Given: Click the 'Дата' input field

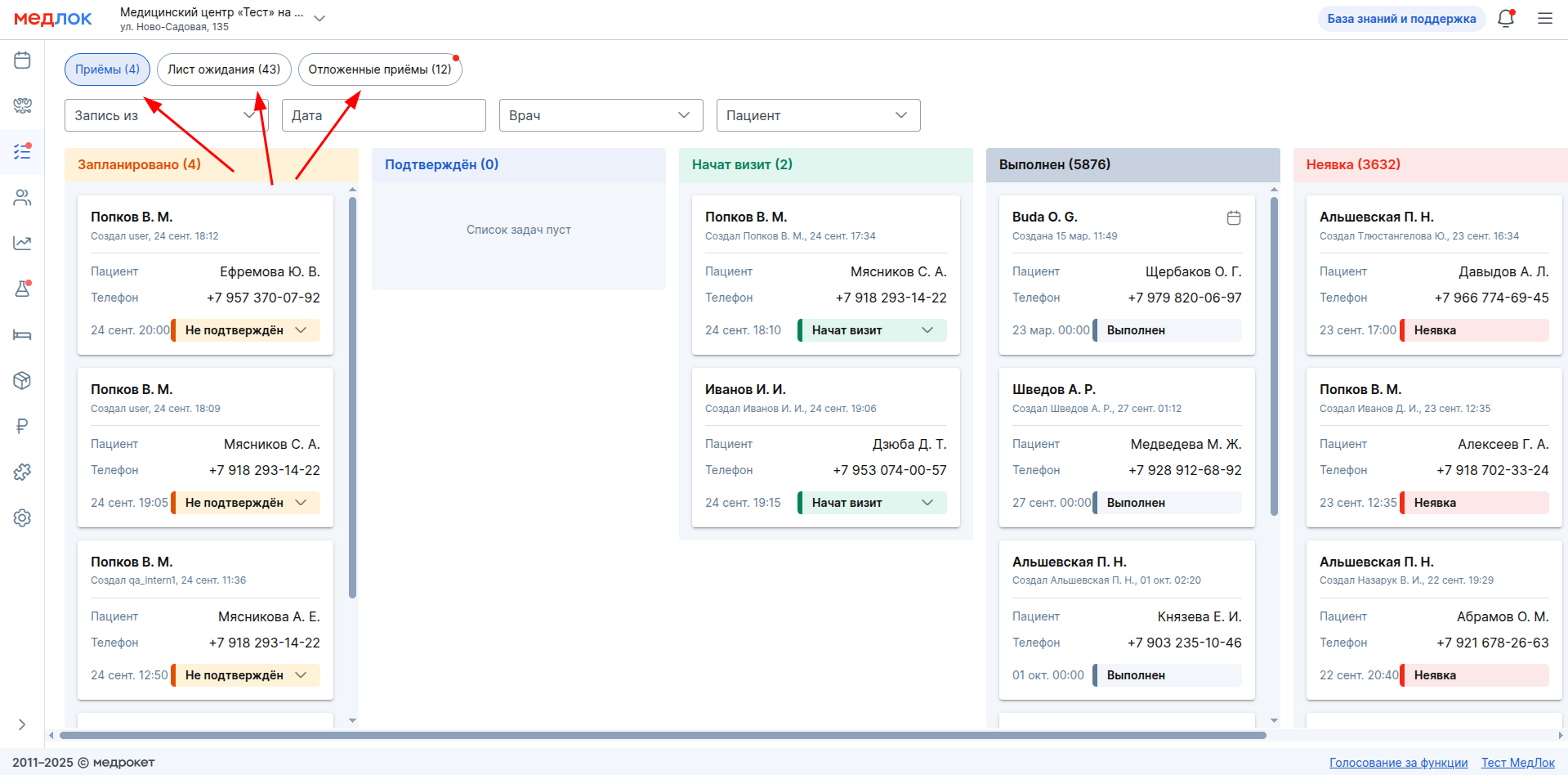Looking at the screenshot, I should [383, 115].
